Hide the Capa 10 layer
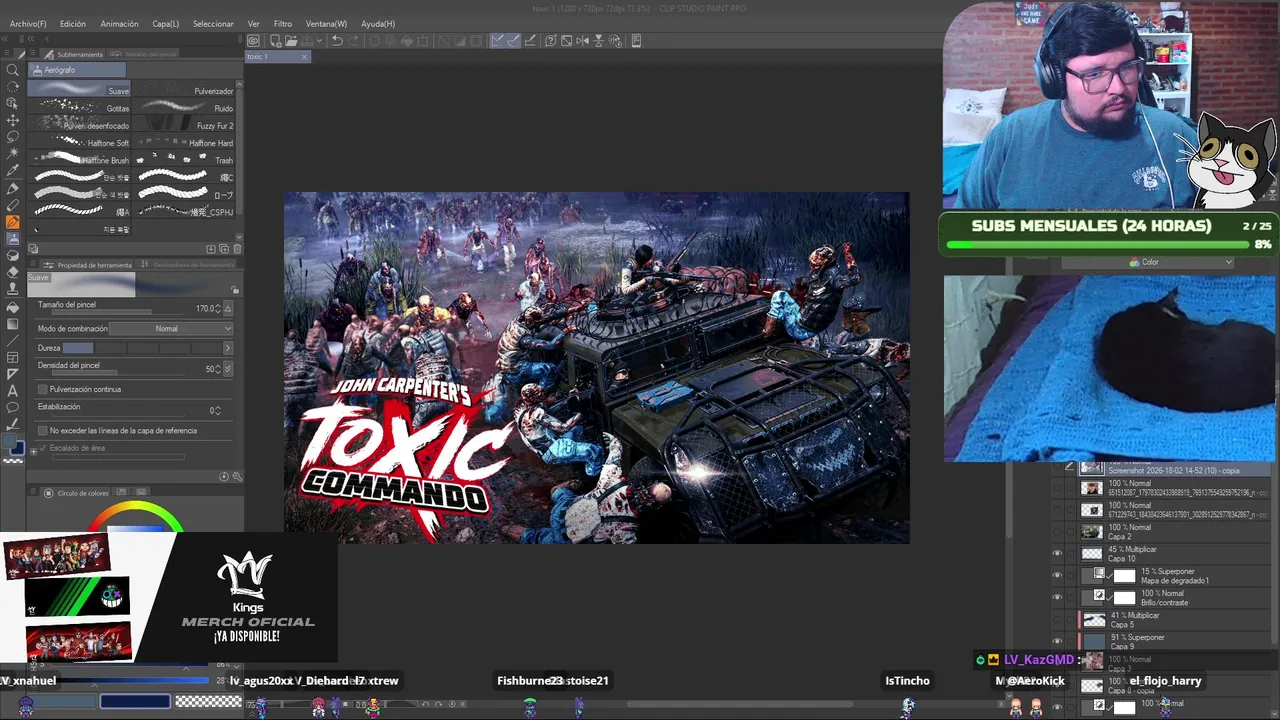The width and height of the screenshot is (1280, 720). (1057, 553)
